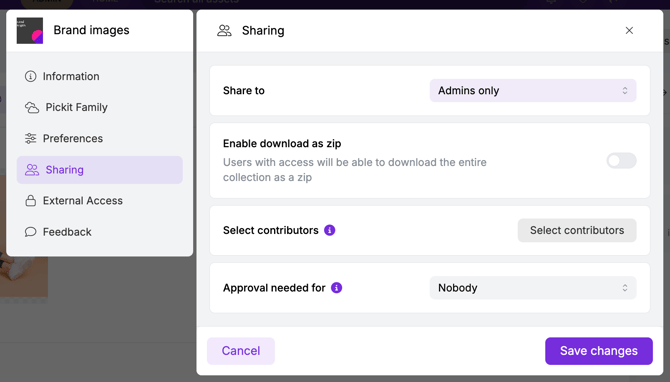Open the External Access section

(100, 201)
